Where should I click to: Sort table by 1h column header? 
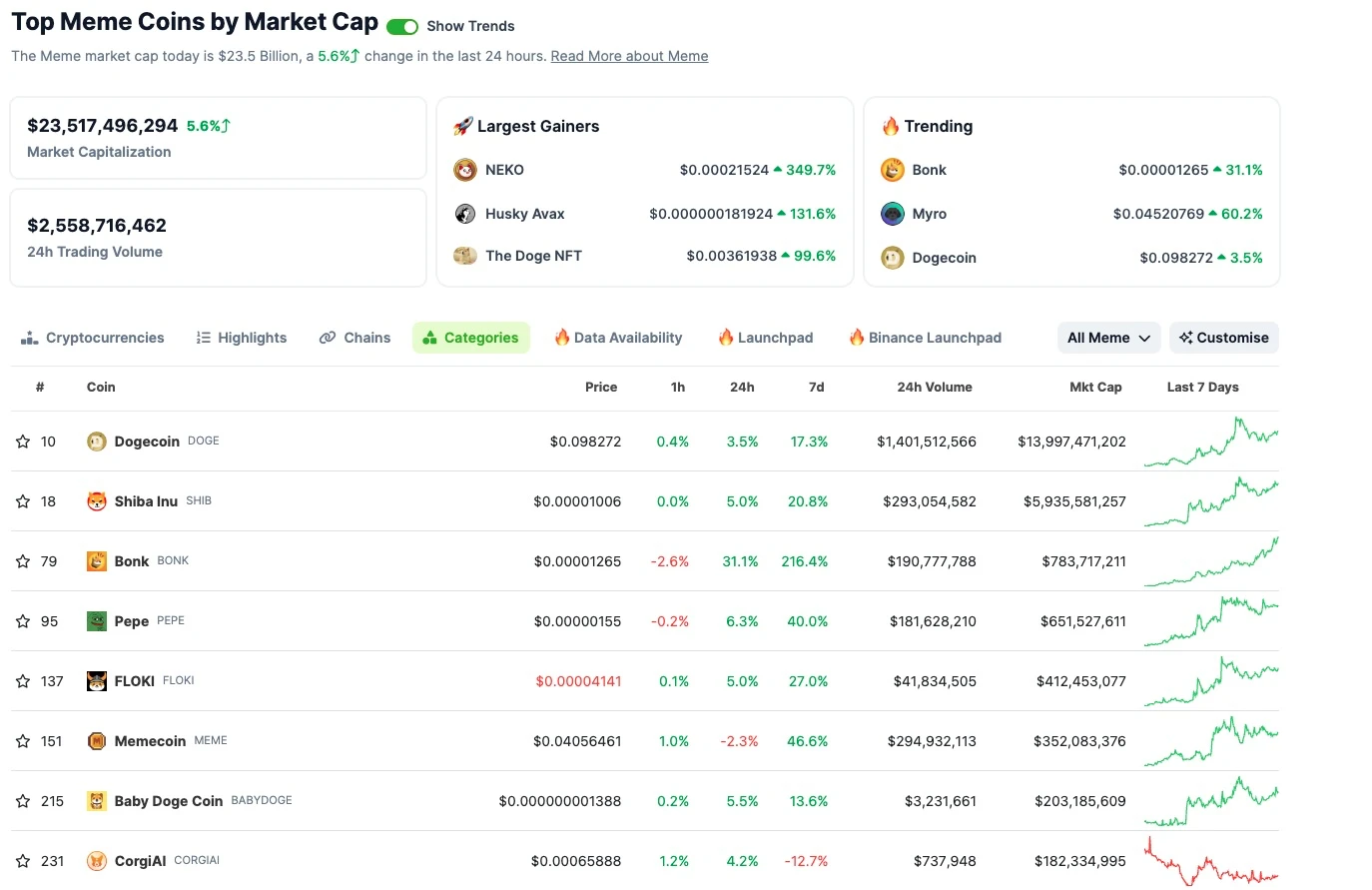point(678,388)
